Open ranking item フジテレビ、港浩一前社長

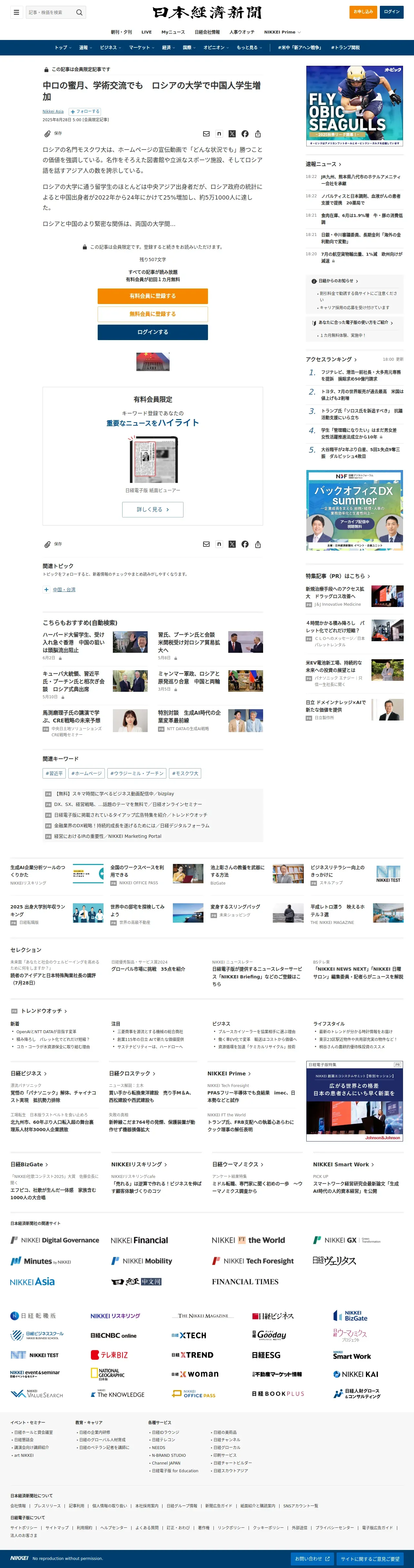pyautogui.click(x=361, y=375)
